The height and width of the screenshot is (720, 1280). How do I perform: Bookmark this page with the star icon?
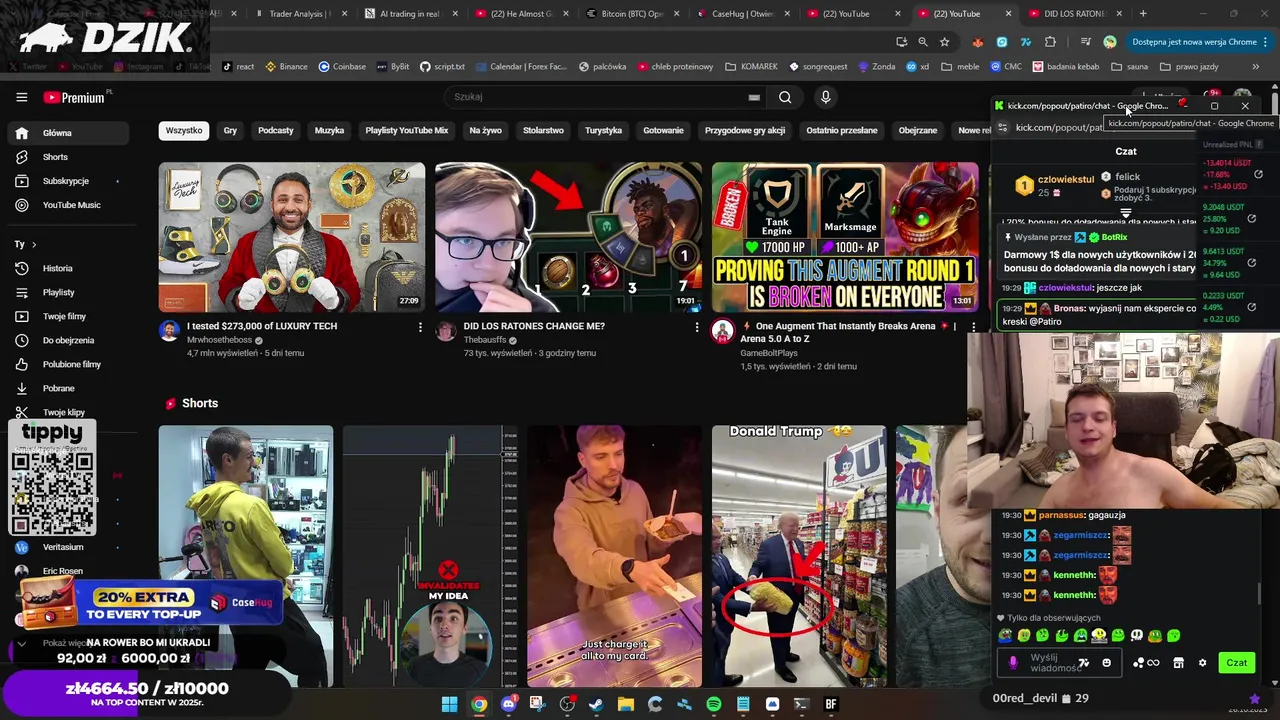tap(944, 42)
